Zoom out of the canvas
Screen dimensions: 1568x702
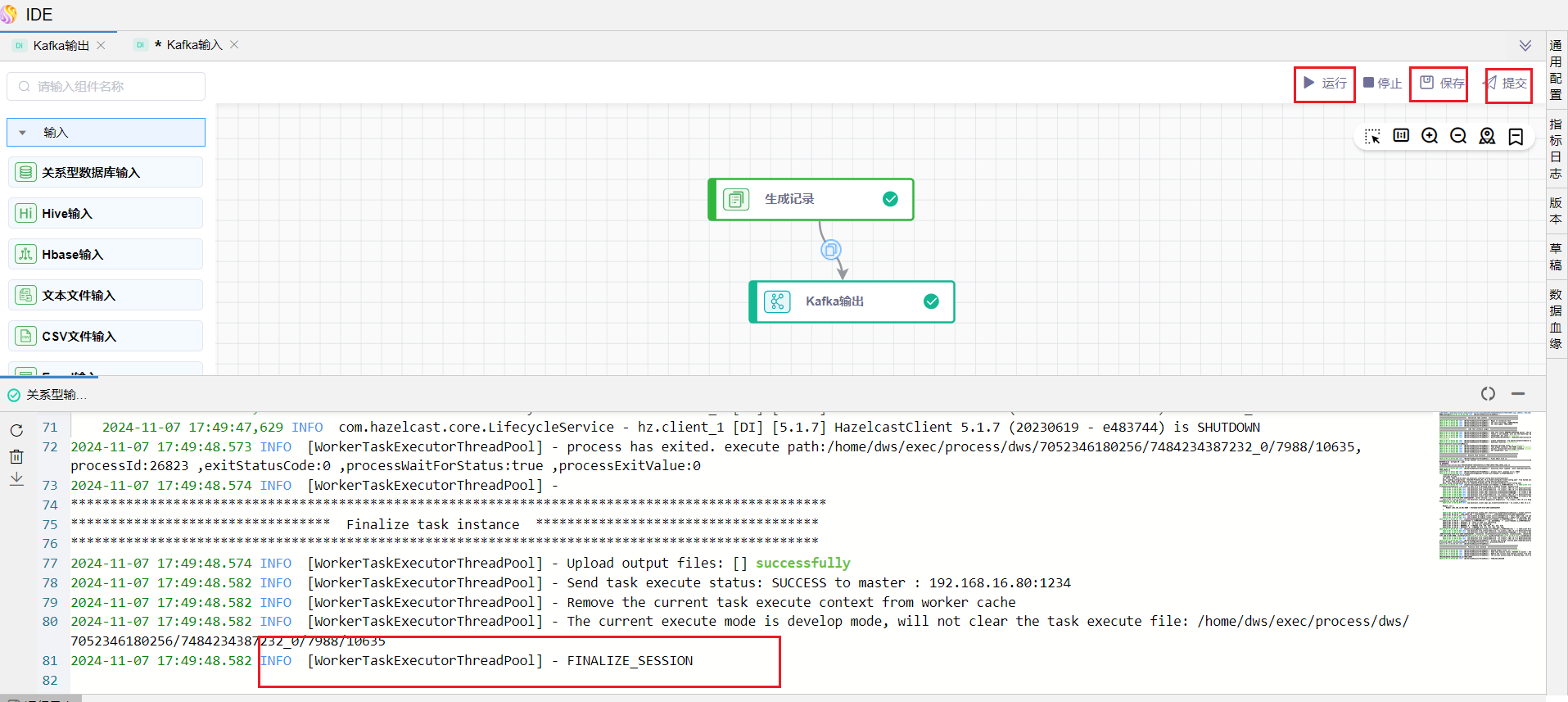(x=1458, y=136)
